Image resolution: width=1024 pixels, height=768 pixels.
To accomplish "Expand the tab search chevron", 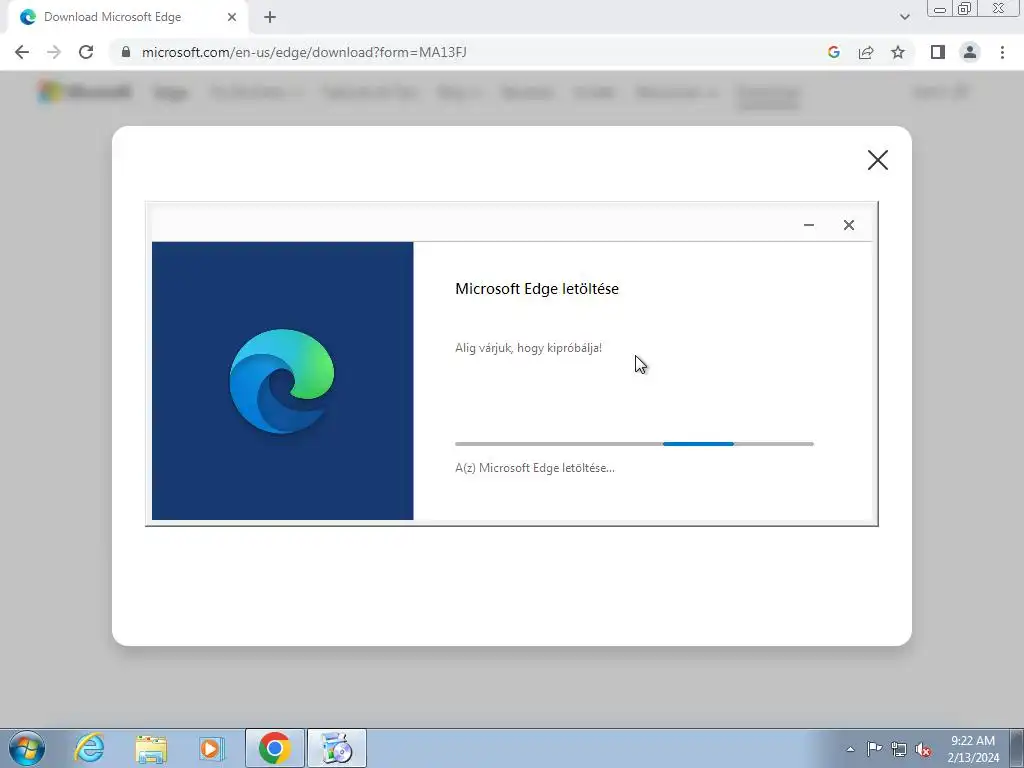I will click(x=904, y=17).
